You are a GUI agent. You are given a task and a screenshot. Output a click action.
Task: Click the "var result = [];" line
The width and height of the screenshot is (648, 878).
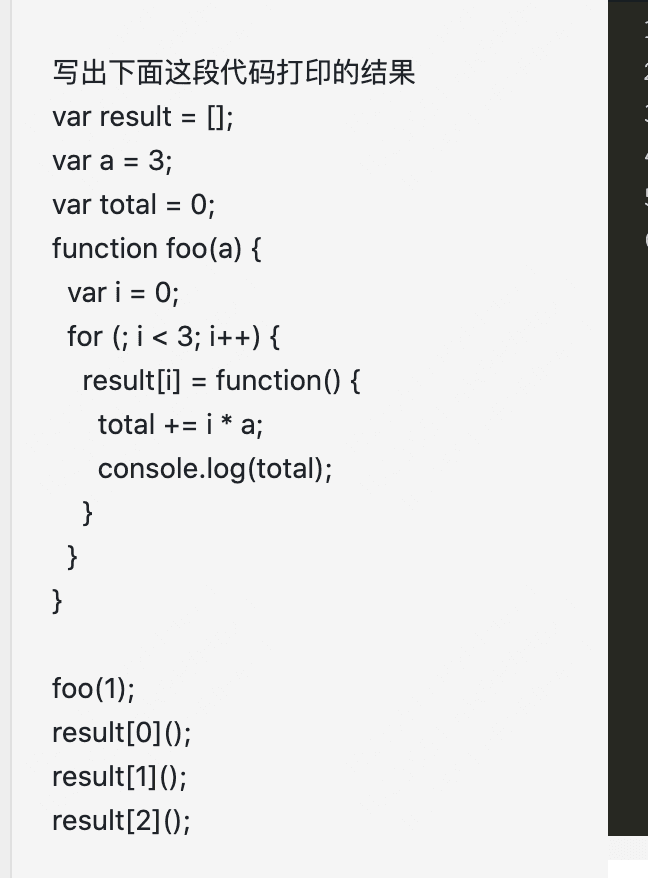142,117
